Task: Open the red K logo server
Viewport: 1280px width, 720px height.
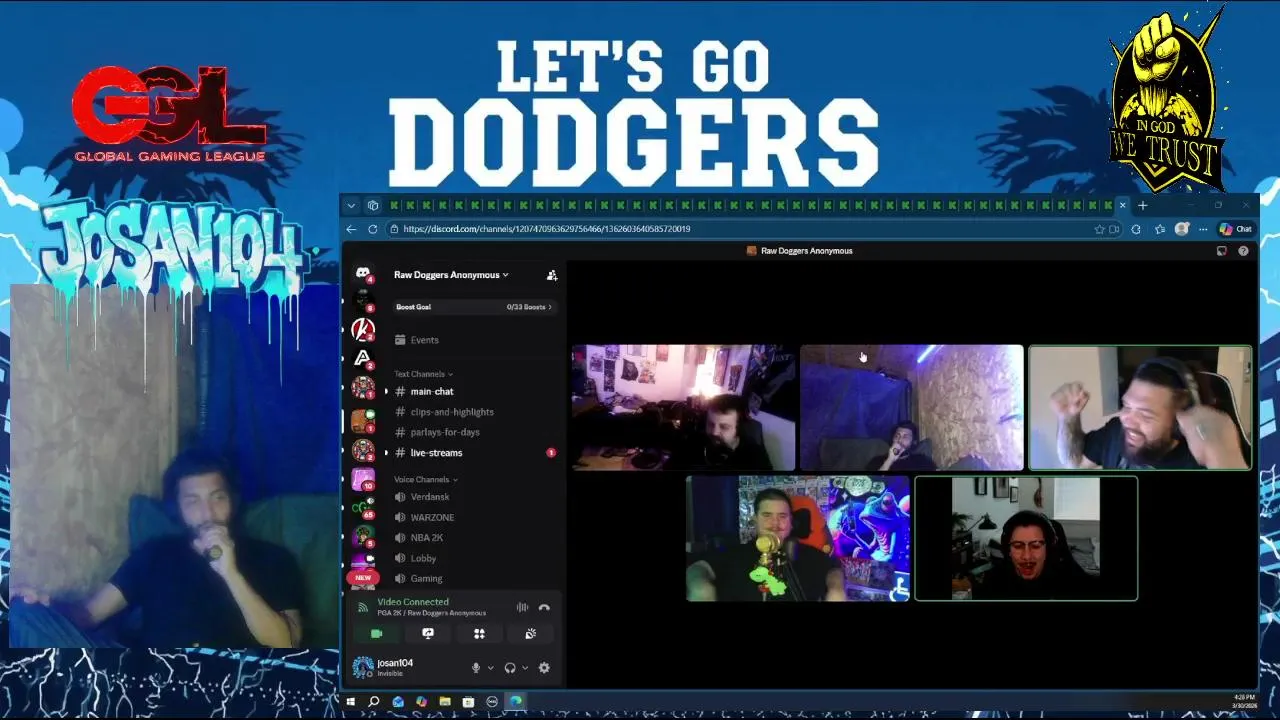Action: 363,329
